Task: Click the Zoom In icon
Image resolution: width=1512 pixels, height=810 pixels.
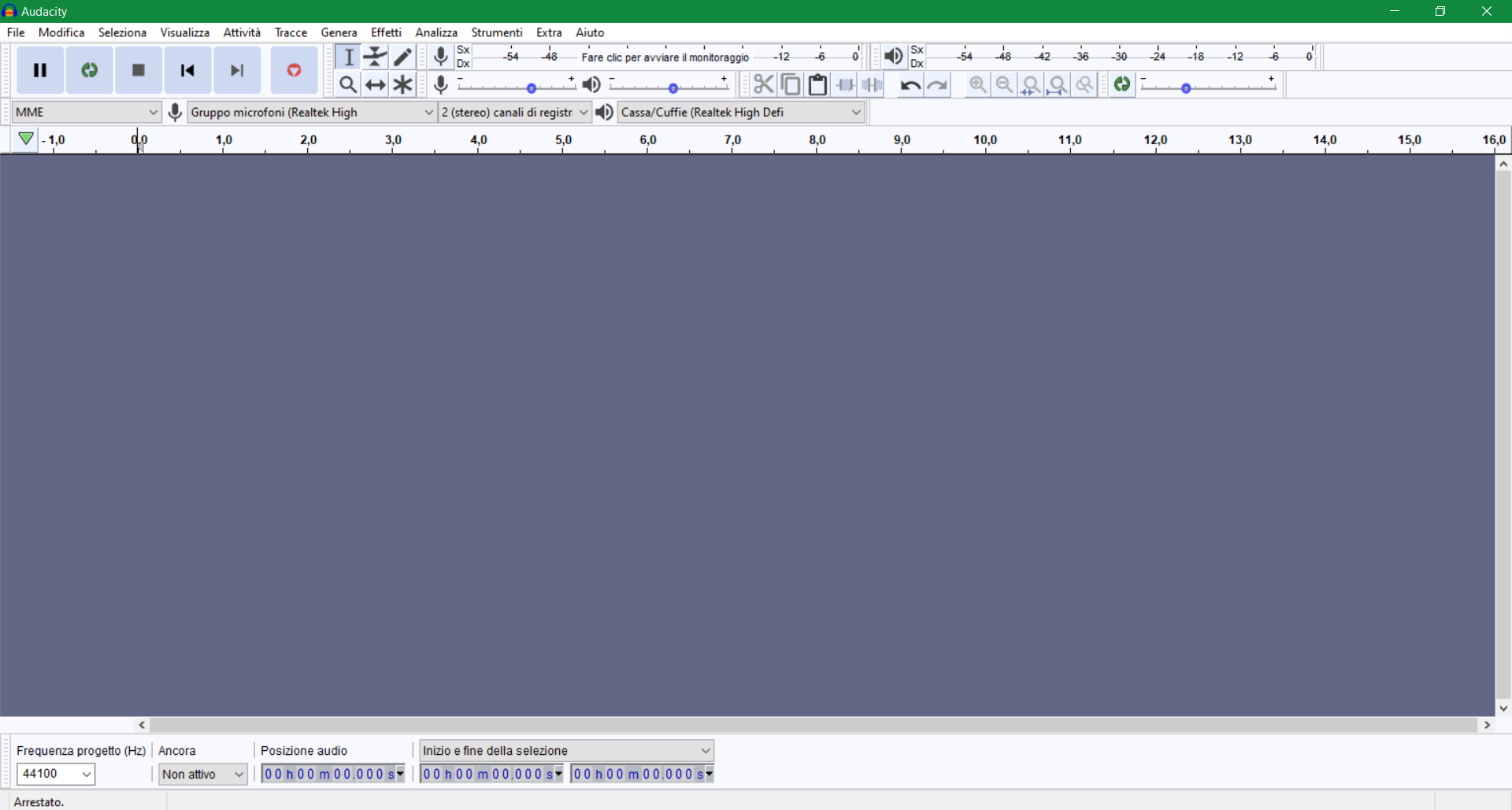Action: pyautogui.click(x=977, y=84)
